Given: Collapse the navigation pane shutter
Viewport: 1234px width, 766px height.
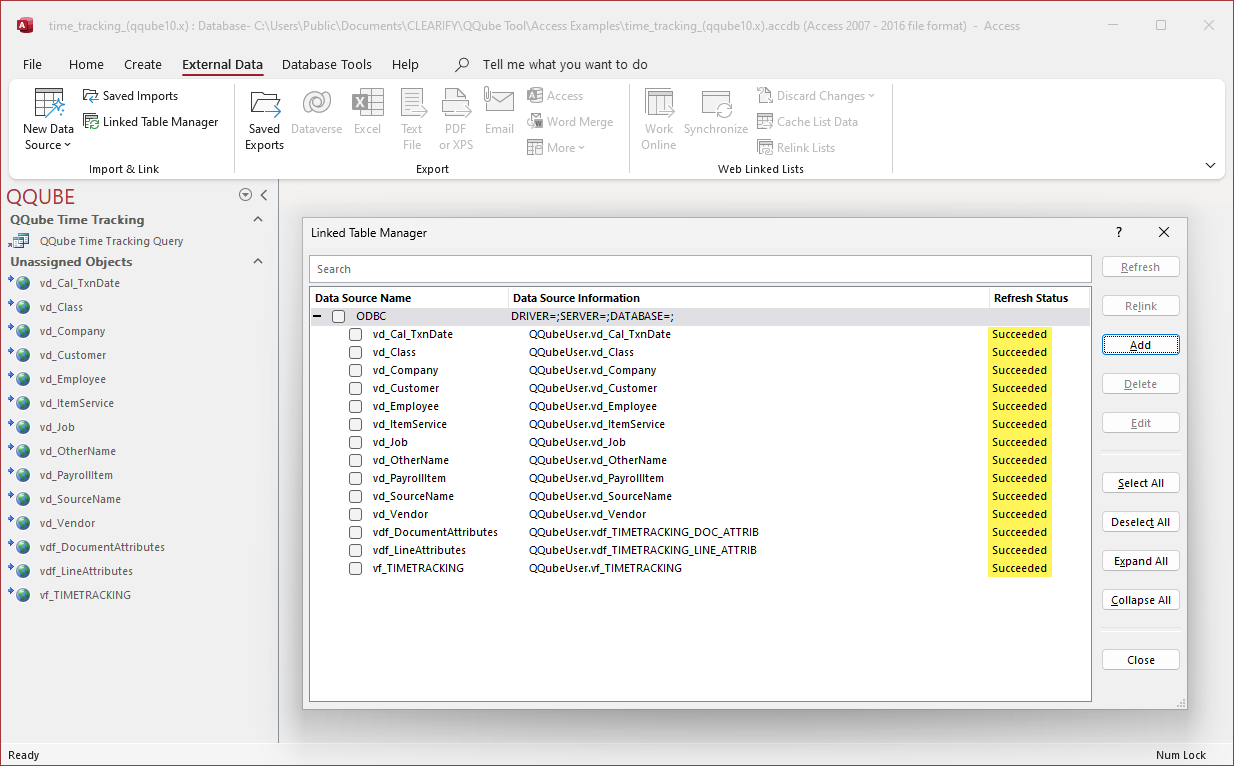Looking at the screenshot, I should pyautogui.click(x=264, y=195).
